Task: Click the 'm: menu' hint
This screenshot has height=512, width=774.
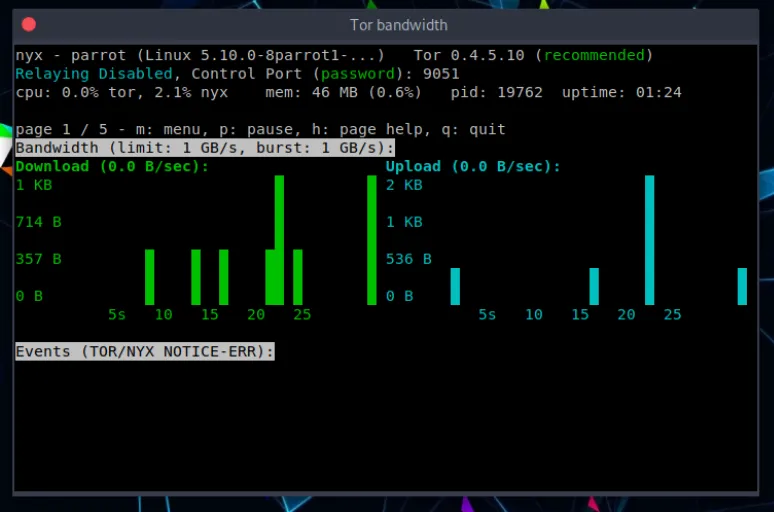Action: coord(168,129)
